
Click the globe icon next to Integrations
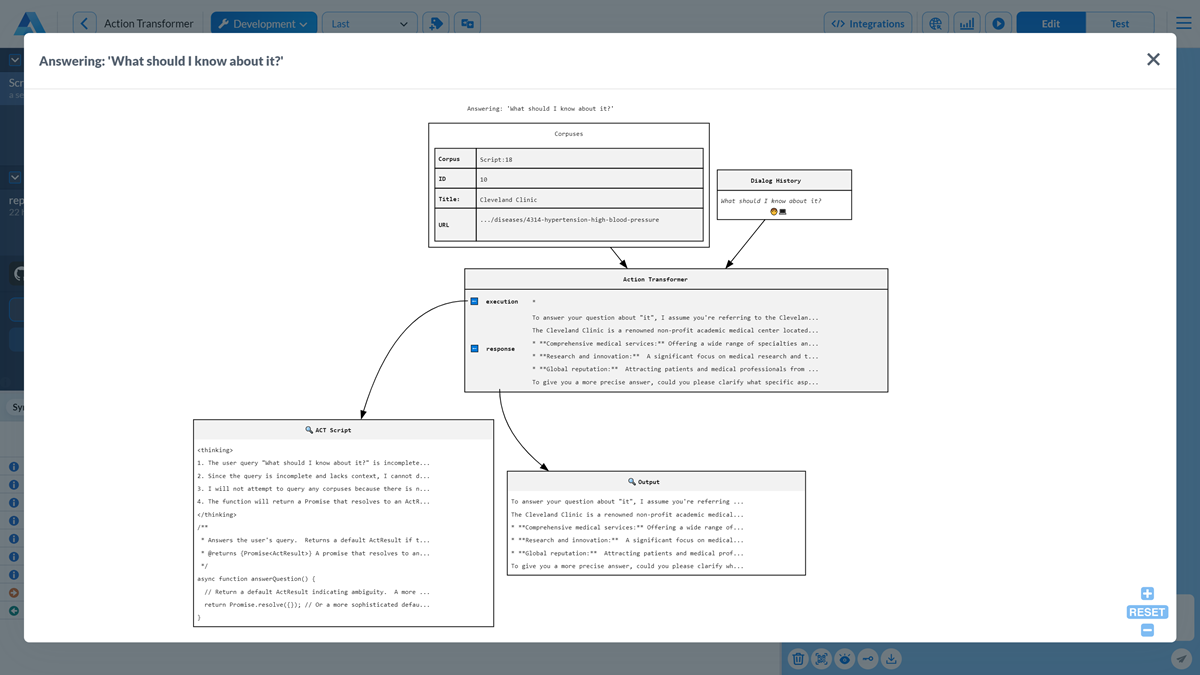click(x=936, y=22)
